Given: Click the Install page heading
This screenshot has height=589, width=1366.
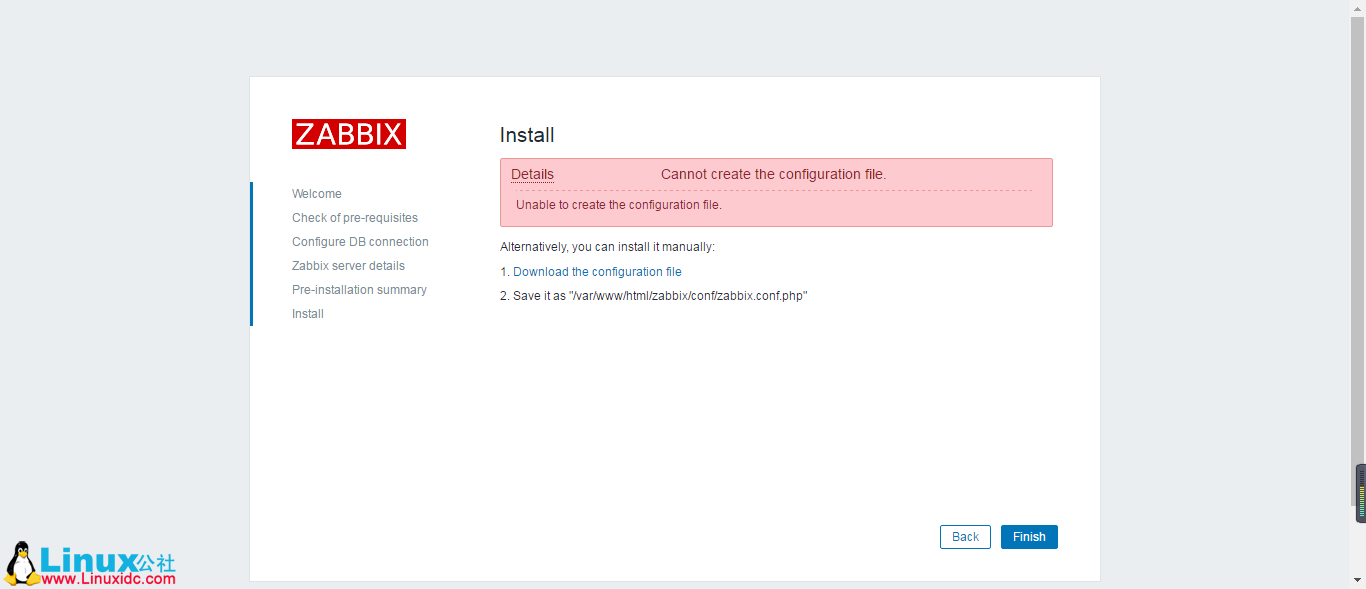Looking at the screenshot, I should 528,135.
